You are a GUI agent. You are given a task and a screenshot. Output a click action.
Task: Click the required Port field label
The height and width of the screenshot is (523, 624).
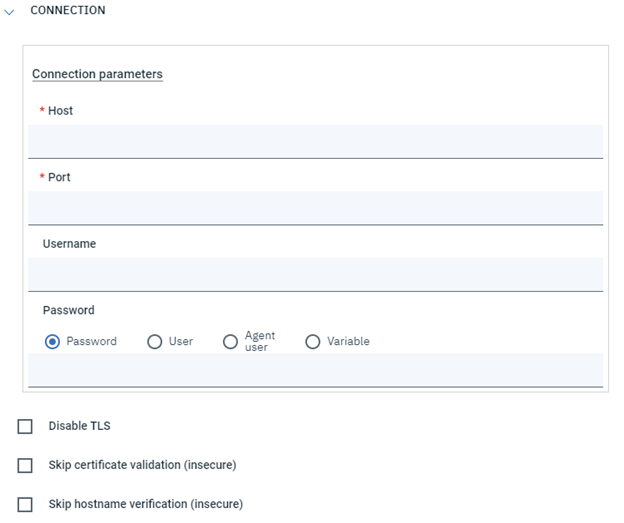pos(59,177)
